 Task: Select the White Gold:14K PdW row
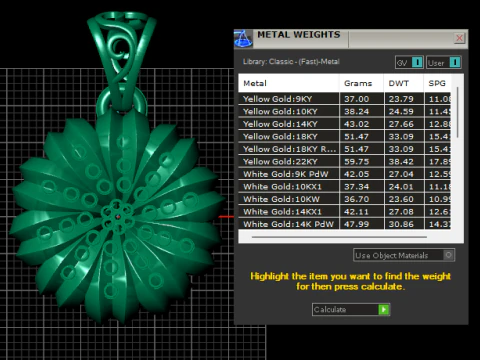(345, 224)
